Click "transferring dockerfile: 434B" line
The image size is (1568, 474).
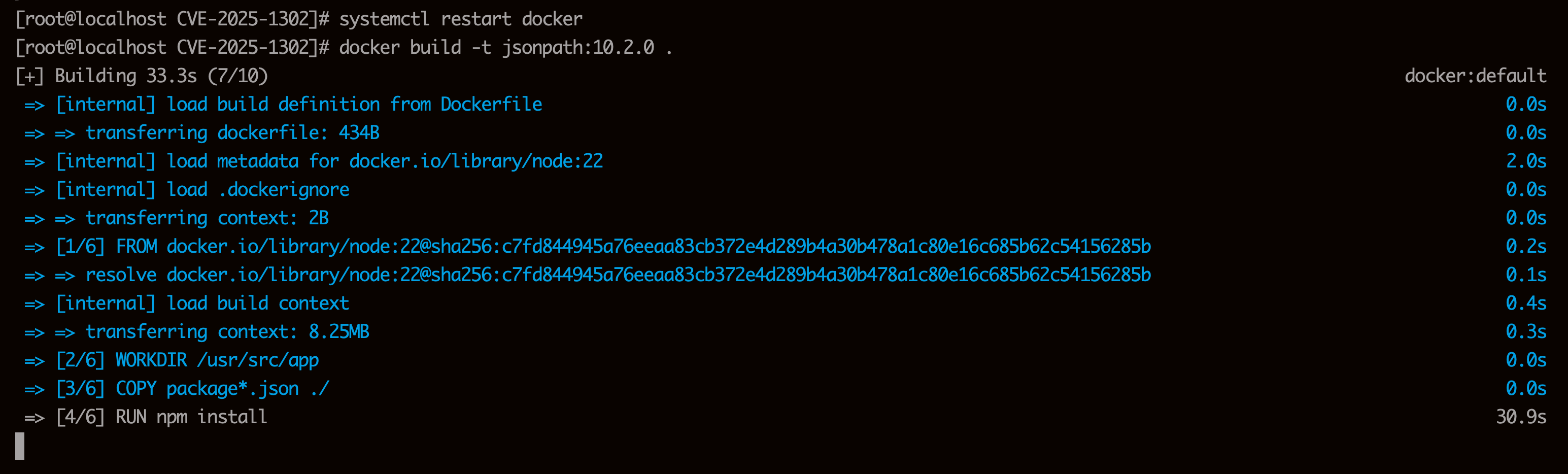tap(232, 132)
